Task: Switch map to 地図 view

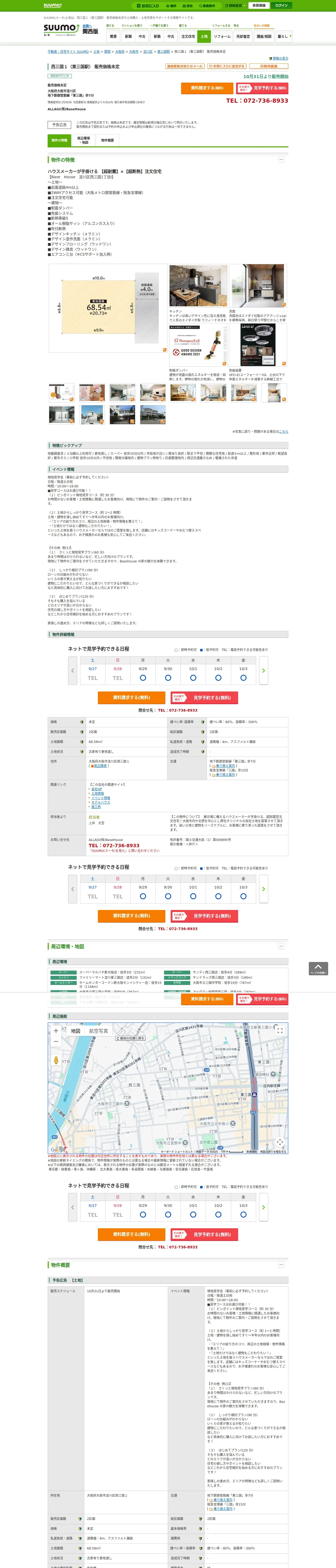Action: (76, 1031)
